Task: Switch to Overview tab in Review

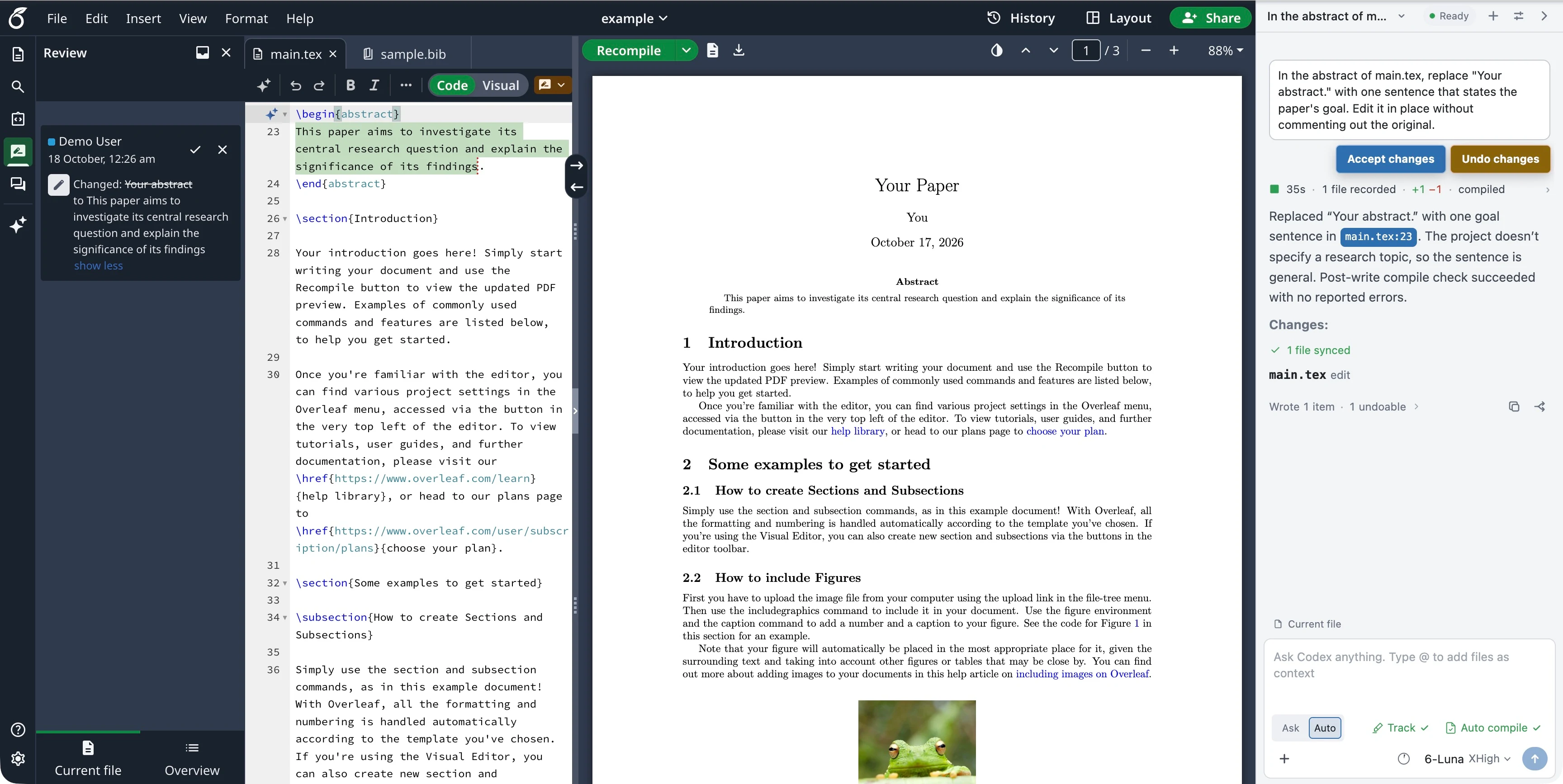Action: click(192, 757)
